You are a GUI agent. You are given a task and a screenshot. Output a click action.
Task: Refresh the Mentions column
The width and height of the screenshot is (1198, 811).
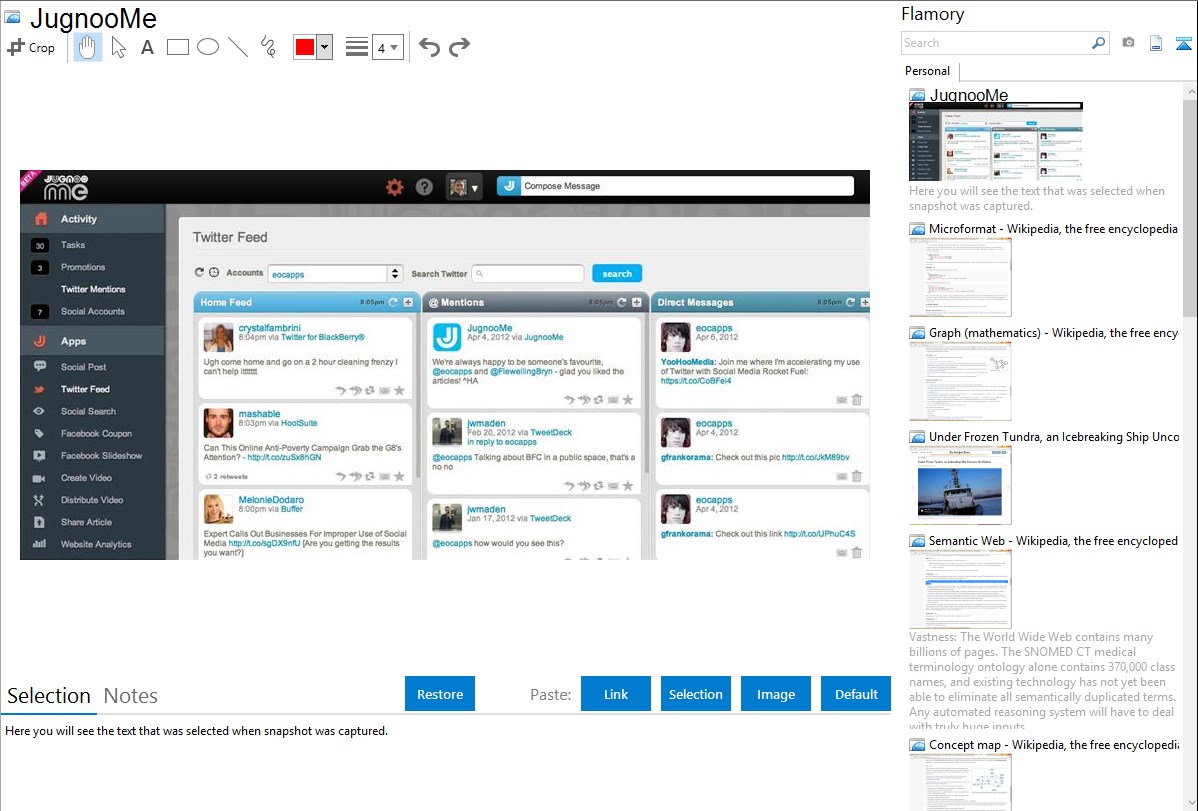click(x=622, y=303)
